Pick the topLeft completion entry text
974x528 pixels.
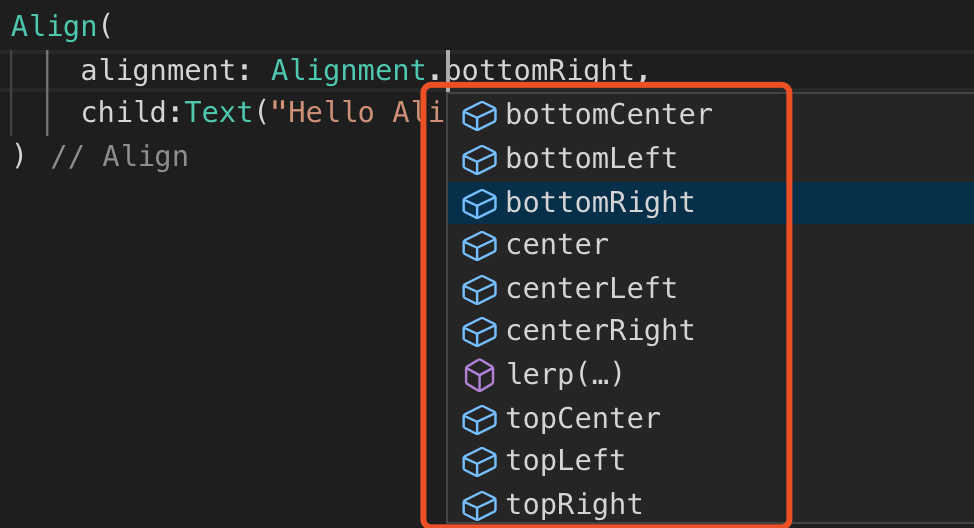tap(565, 461)
